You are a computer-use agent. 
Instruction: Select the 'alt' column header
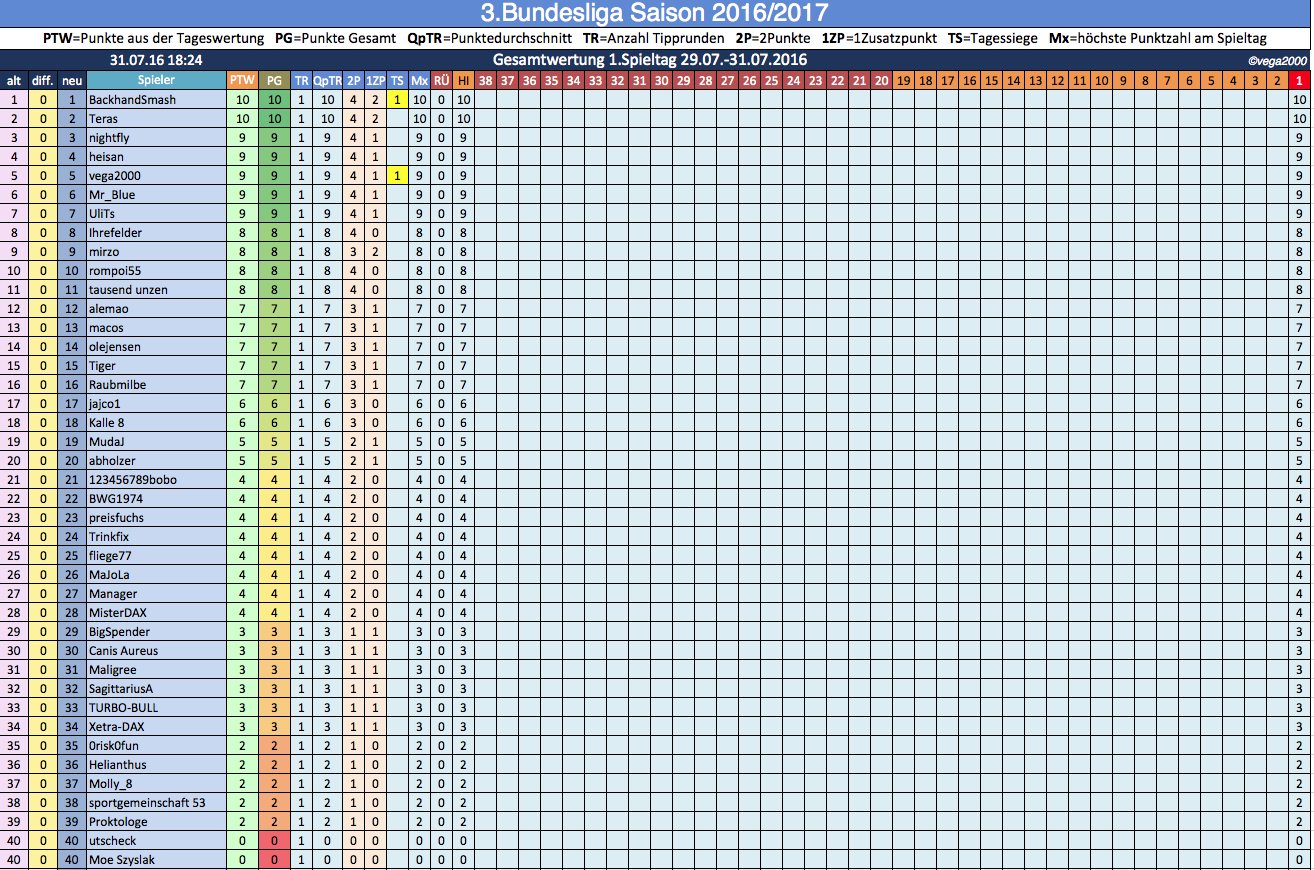[x=14, y=80]
